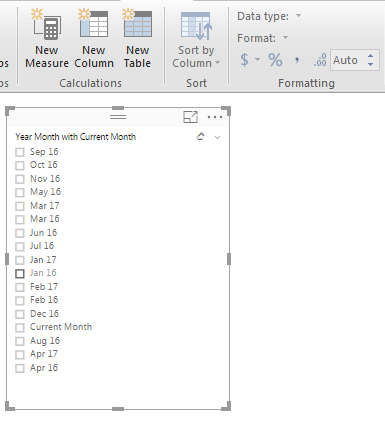The height and width of the screenshot is (424, 385).
Task: Toggle the Mar 17 checkbox
Action: pos(20,206)
